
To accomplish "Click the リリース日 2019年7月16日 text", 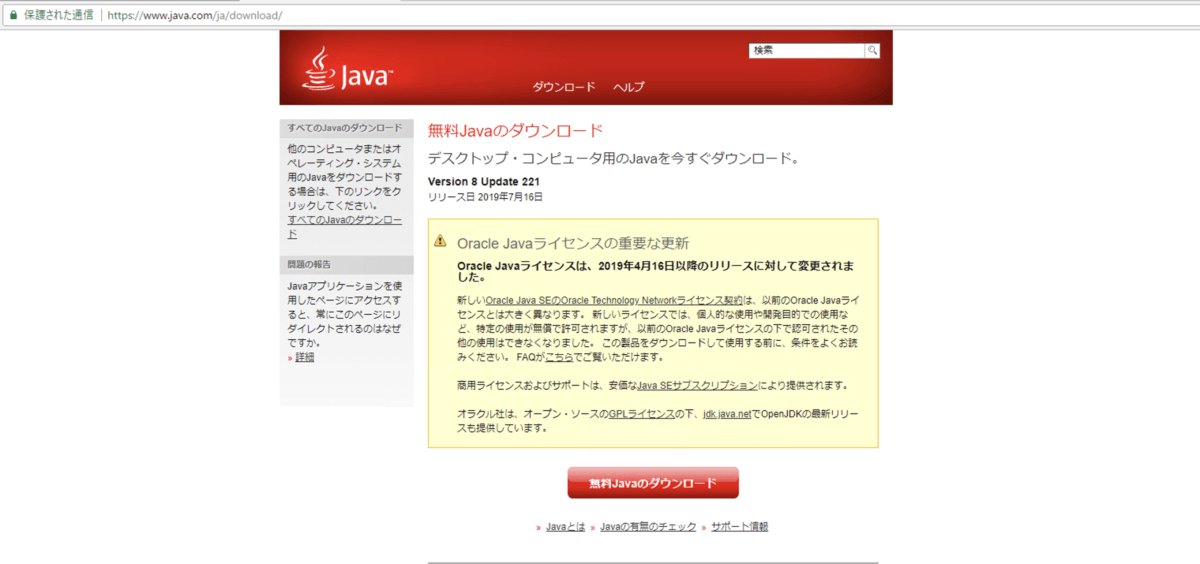I will tap(485, 197).
